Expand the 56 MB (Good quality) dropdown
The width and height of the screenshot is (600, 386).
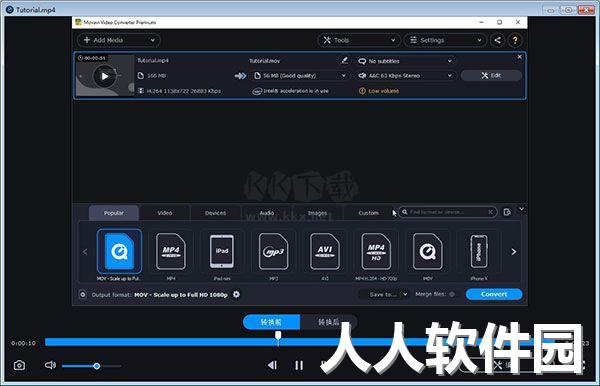pos(300,76)
